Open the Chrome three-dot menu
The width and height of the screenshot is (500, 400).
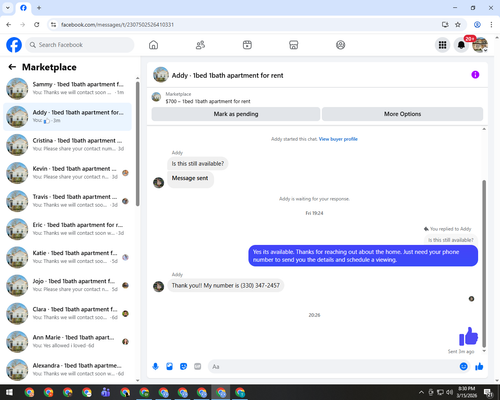[x=491, y=24]
